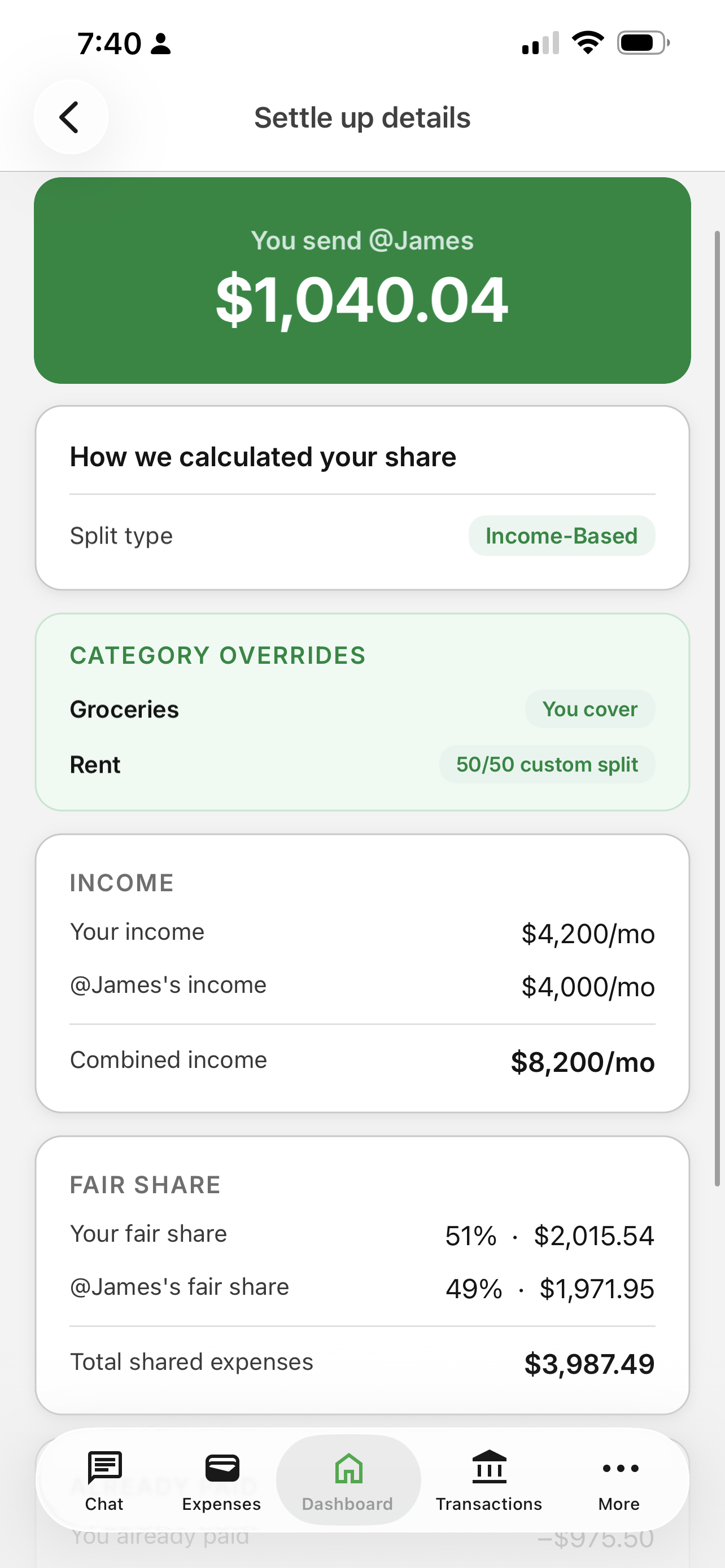The image size is (725, 1568).
Task: Tap the battery status icon
Action: coord(643,43)
